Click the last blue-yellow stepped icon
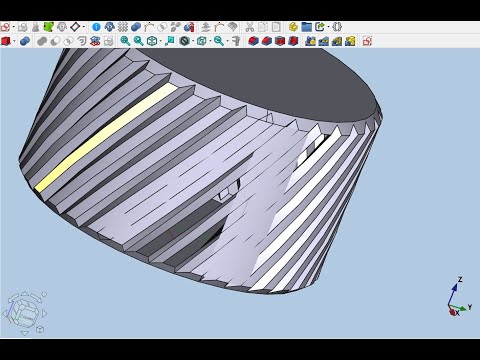This screenshot has width=480, height=360. 350,41
